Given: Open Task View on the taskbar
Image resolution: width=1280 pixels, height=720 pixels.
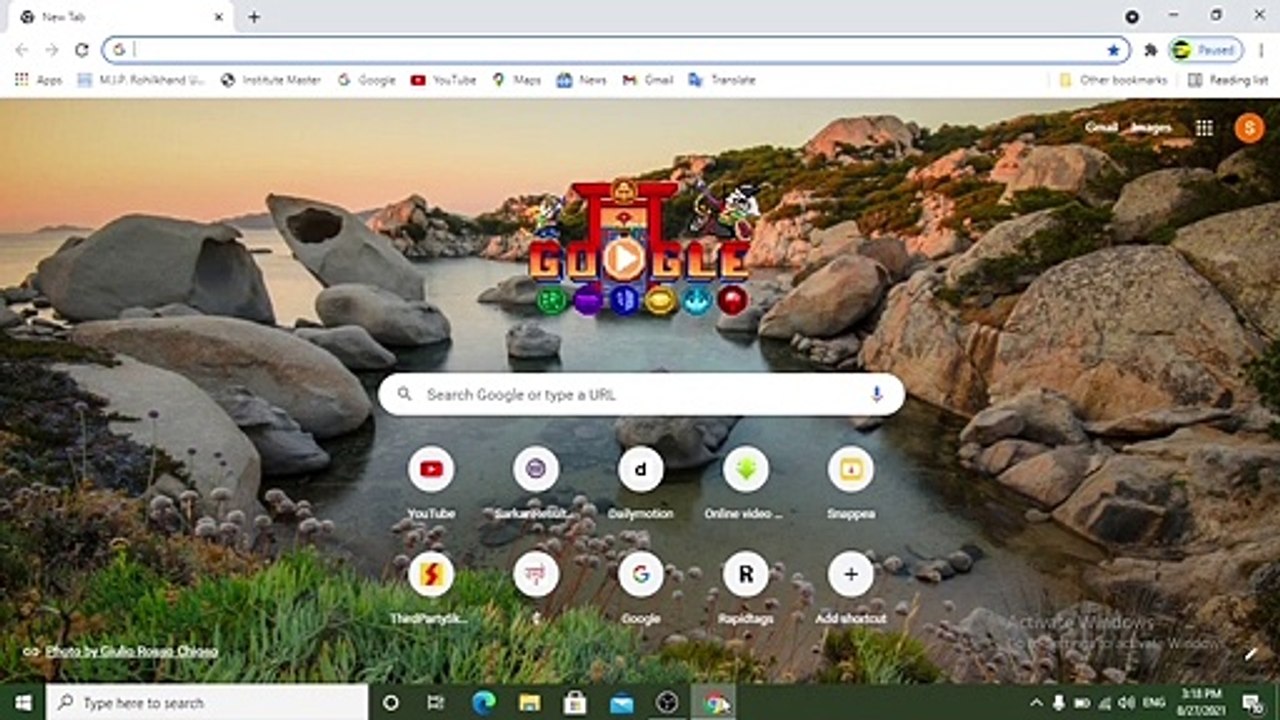Looking at the screenshot, I should pos(436,703).
